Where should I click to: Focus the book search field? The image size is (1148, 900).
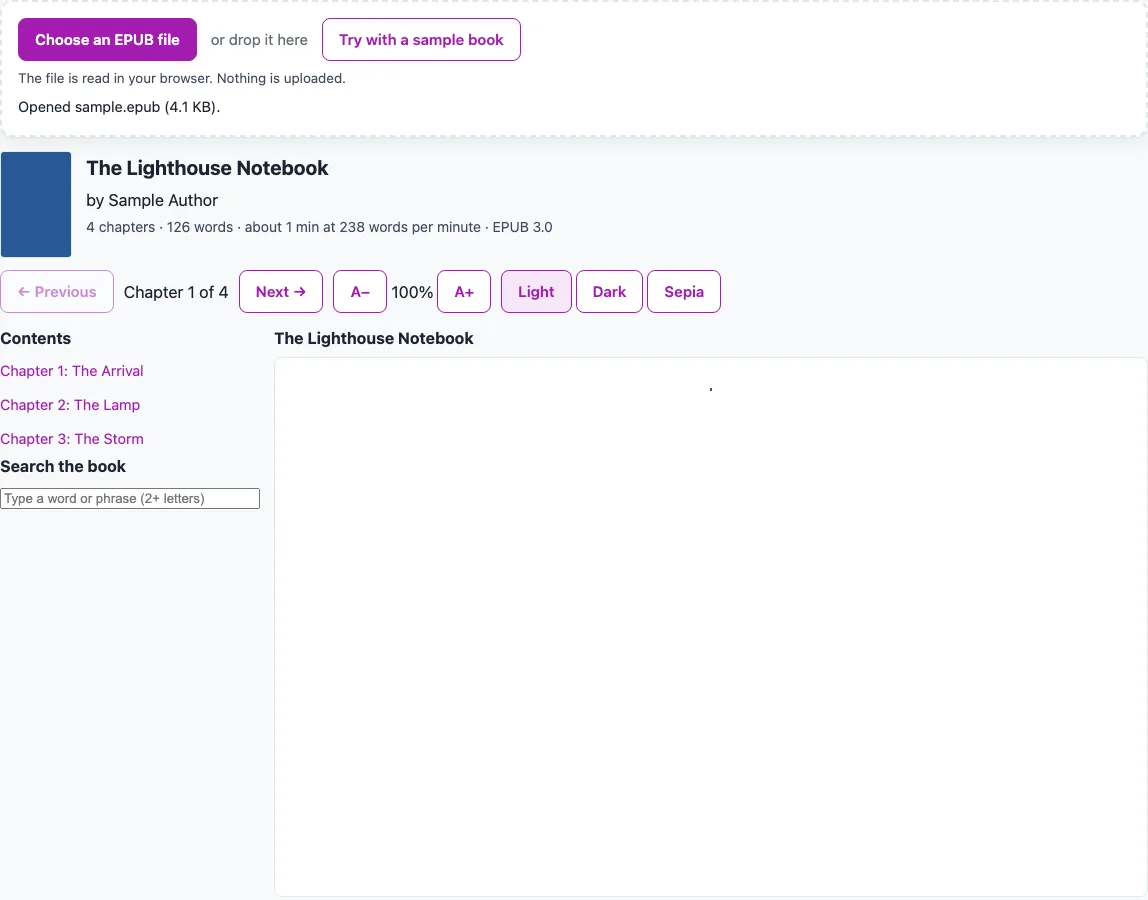click(130, 499)
